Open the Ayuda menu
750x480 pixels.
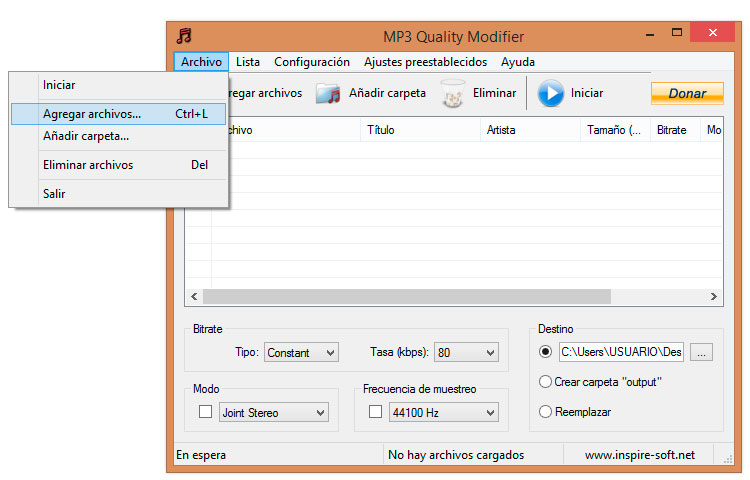click(518, 62)
